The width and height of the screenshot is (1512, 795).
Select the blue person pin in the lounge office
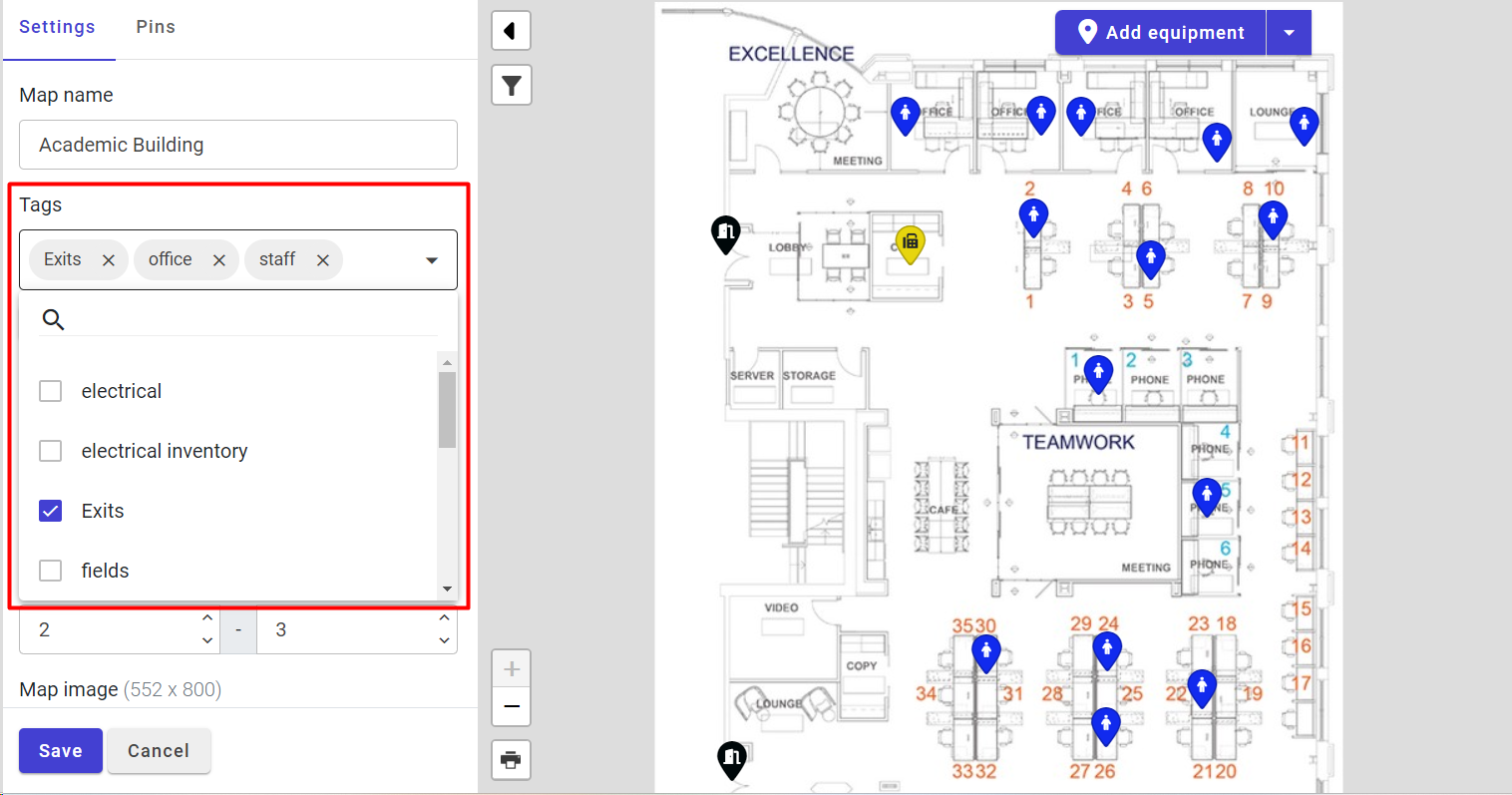coord(1304,126)
